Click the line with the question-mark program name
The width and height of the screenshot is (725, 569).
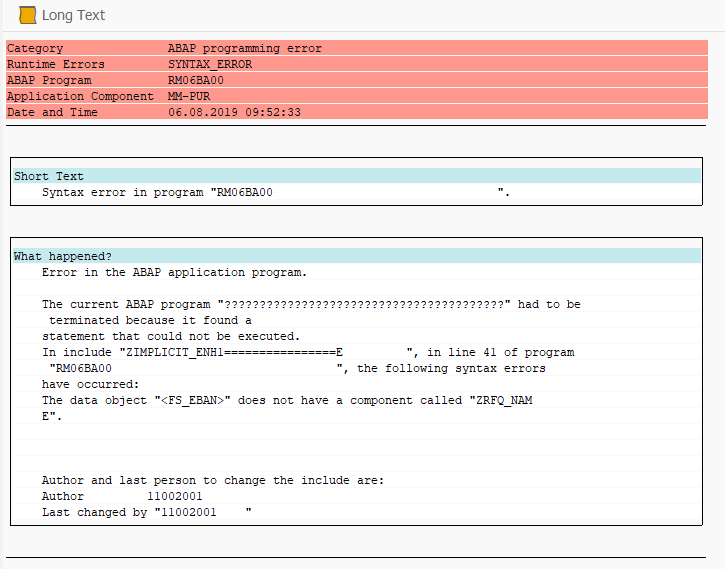point(310,304)
